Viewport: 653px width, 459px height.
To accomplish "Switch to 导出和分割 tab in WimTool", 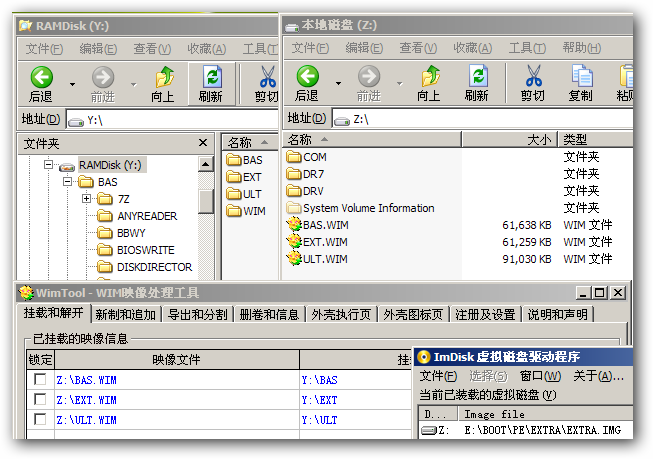I will tap(197, 314).
